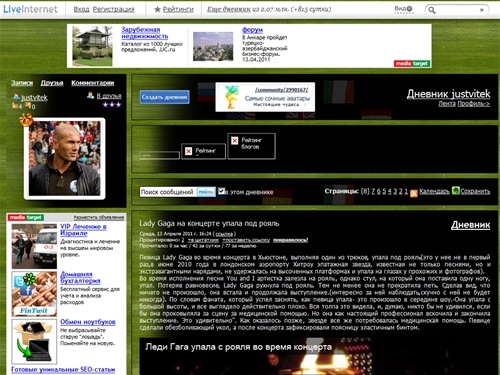
Task: Click the media target logo in top banner
Action: pos(412,63)
